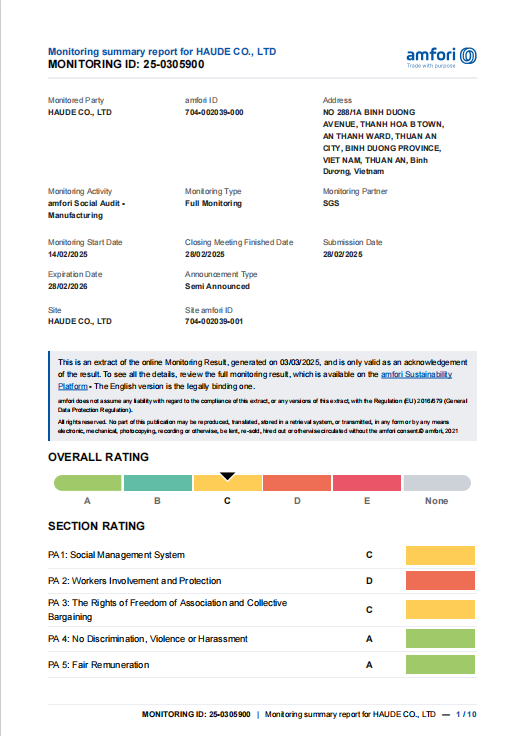Click PA 4: No Discrimination, Violence or Harassment
Viewport: 520px width, 736px height.
148,639
